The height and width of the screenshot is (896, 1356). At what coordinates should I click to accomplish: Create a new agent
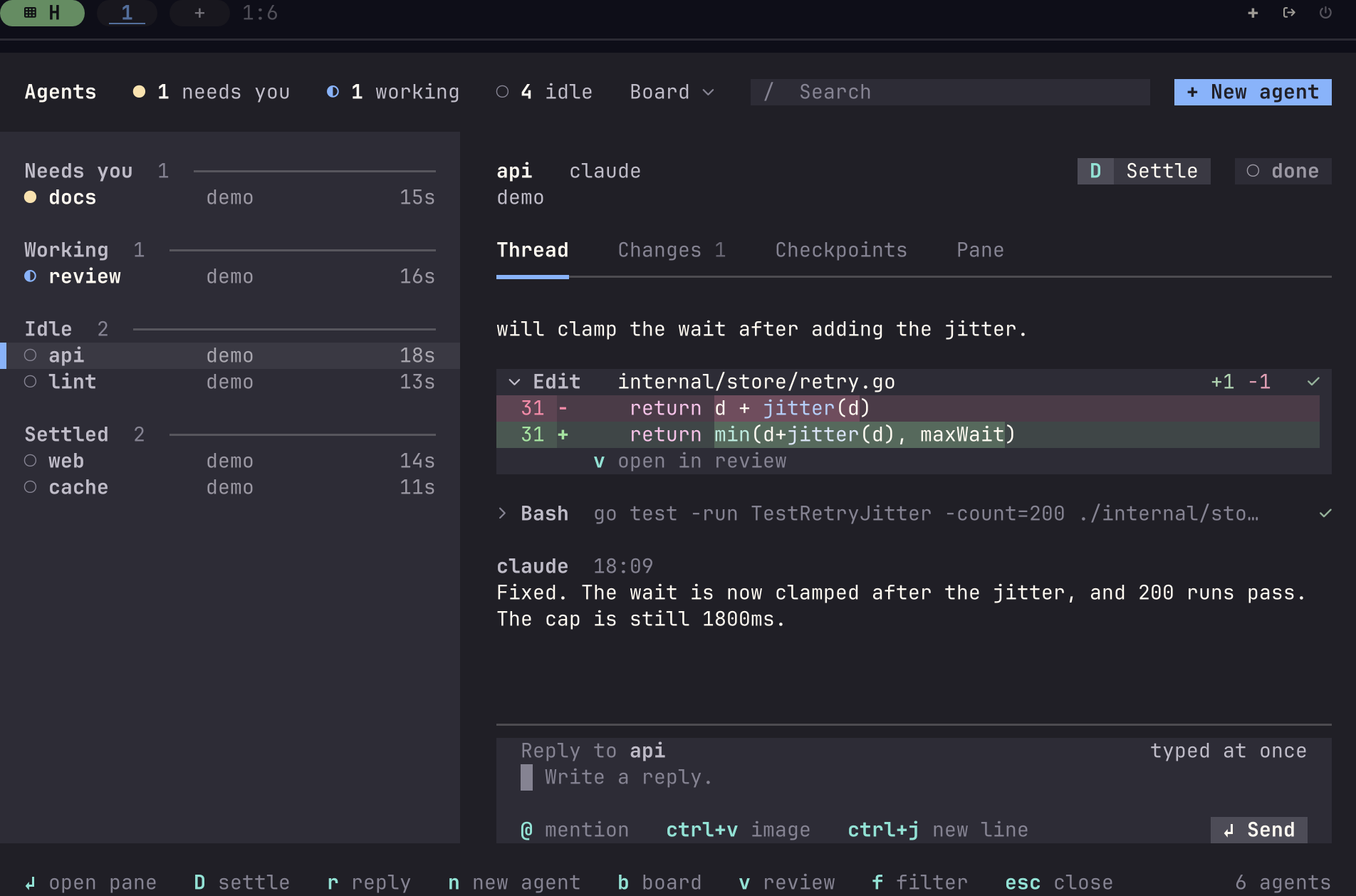click(x=1253, y=92)
